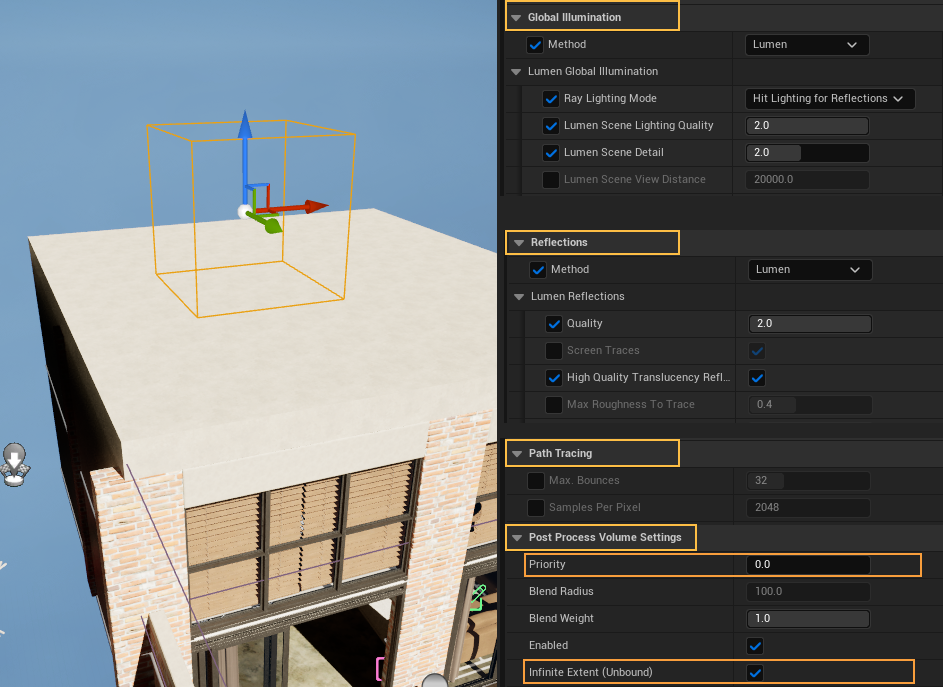Viewport: 943px width, 687px height.
Task: Disable the Ray Lighting Mode override checkbox
Action: (551, 99)
